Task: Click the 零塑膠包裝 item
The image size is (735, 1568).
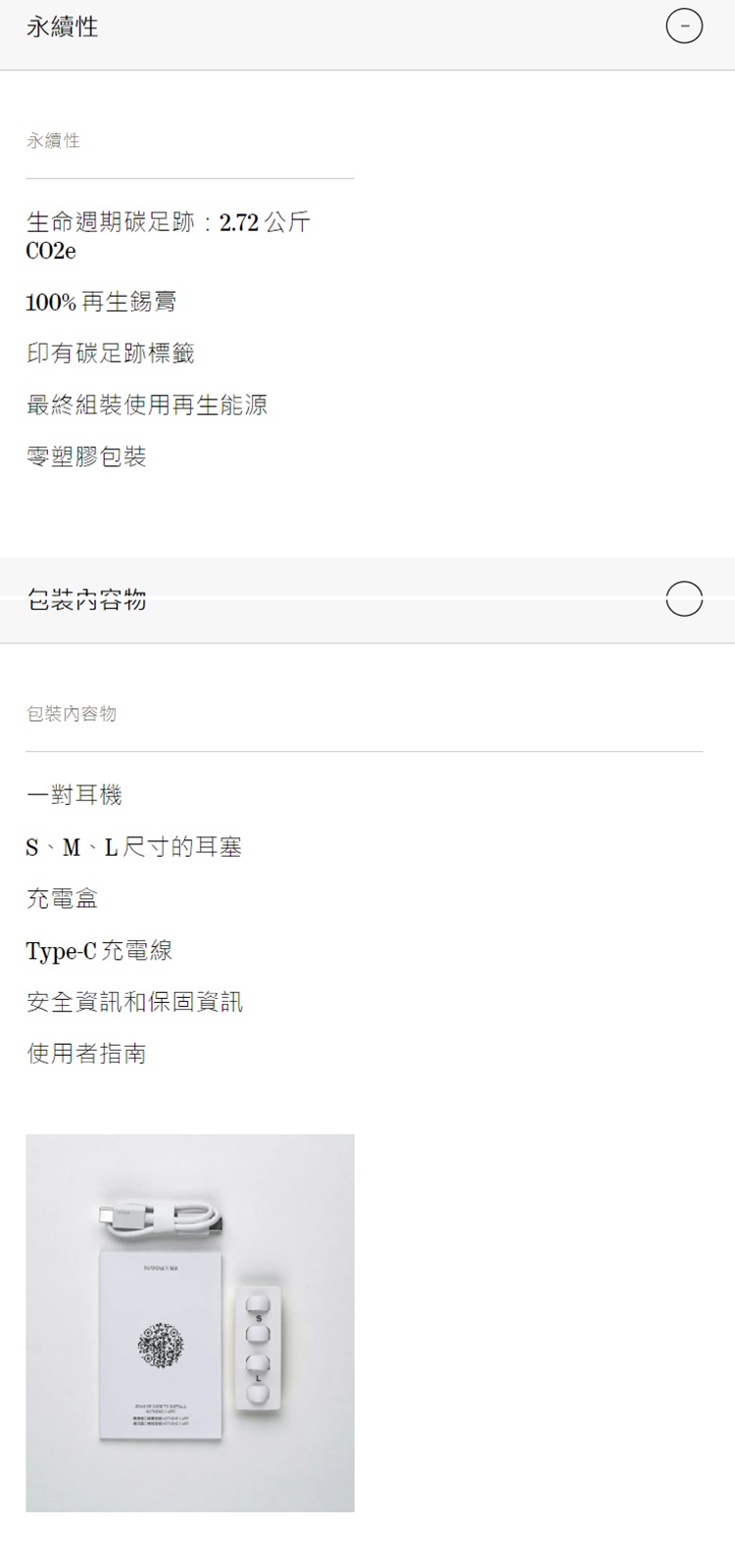Action: tap(86, 456)
